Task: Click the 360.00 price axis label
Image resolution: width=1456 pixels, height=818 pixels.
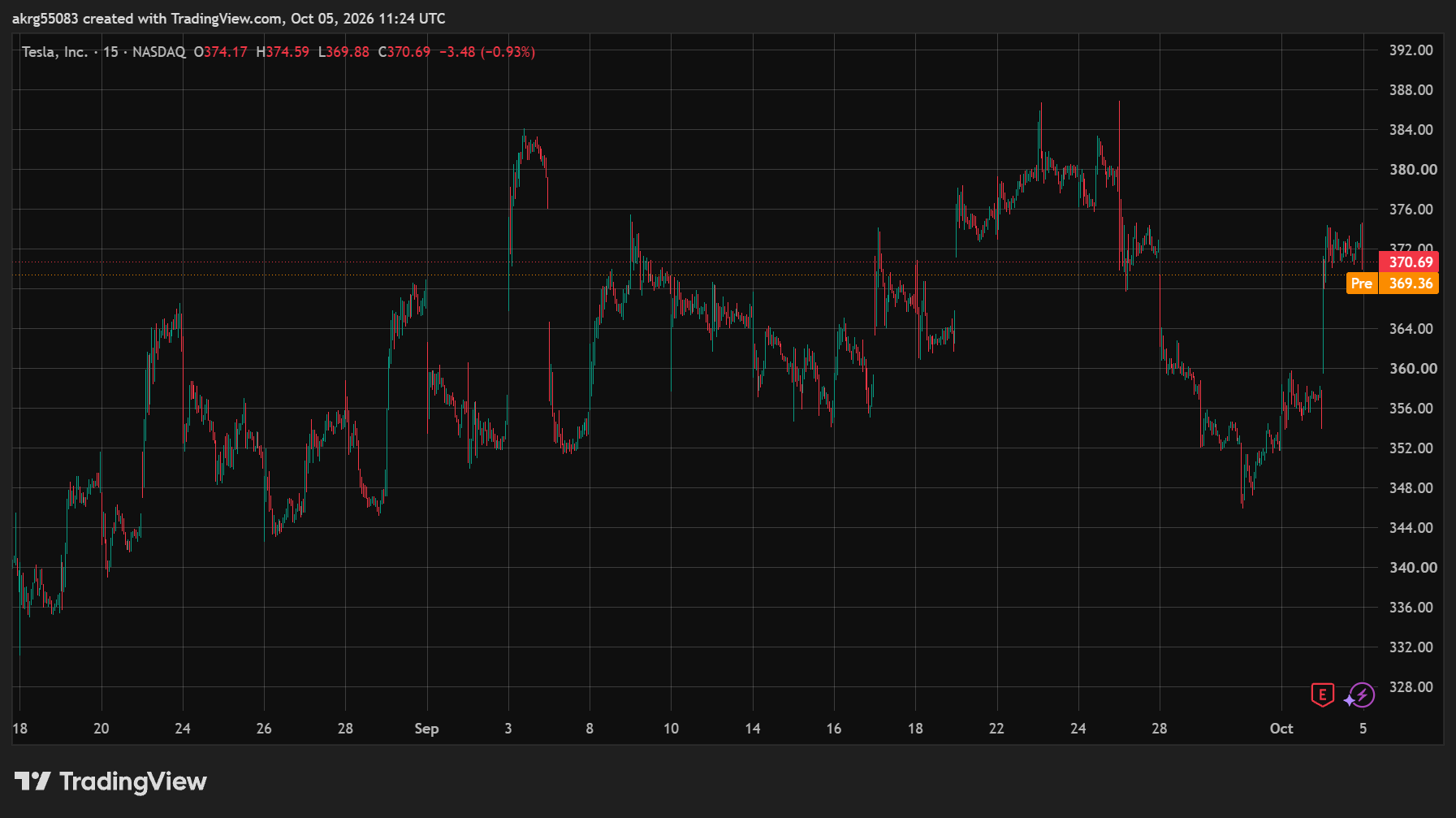Action: point(1411,369)
